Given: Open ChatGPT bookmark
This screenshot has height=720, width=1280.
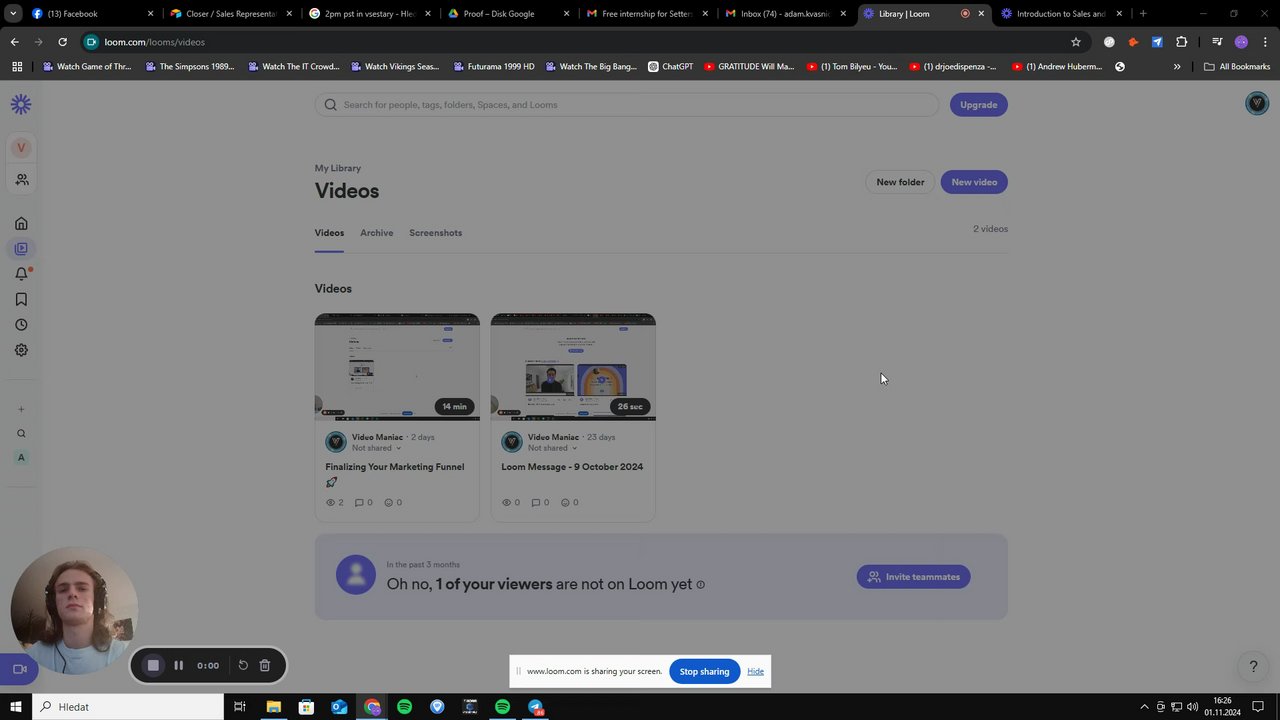Looking at the screenshot, I should [670, 66].
